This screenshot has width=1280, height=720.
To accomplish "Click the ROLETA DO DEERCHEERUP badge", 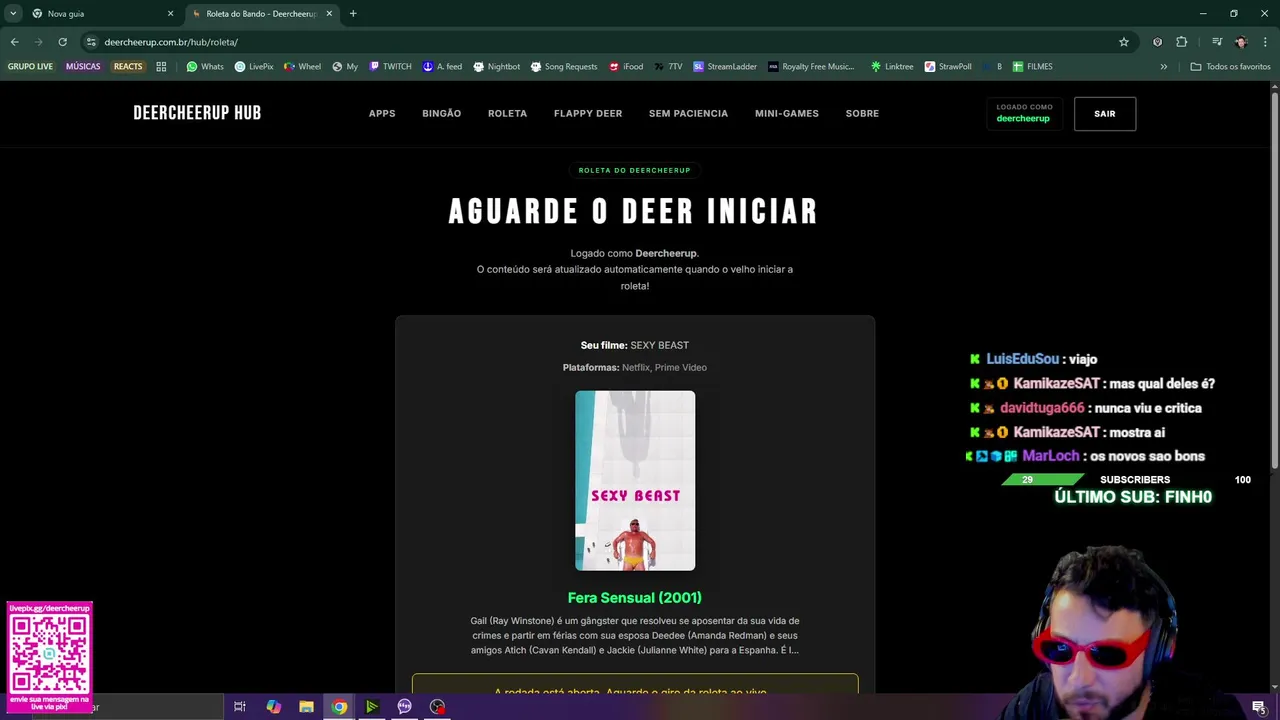I will pos(635,170).
